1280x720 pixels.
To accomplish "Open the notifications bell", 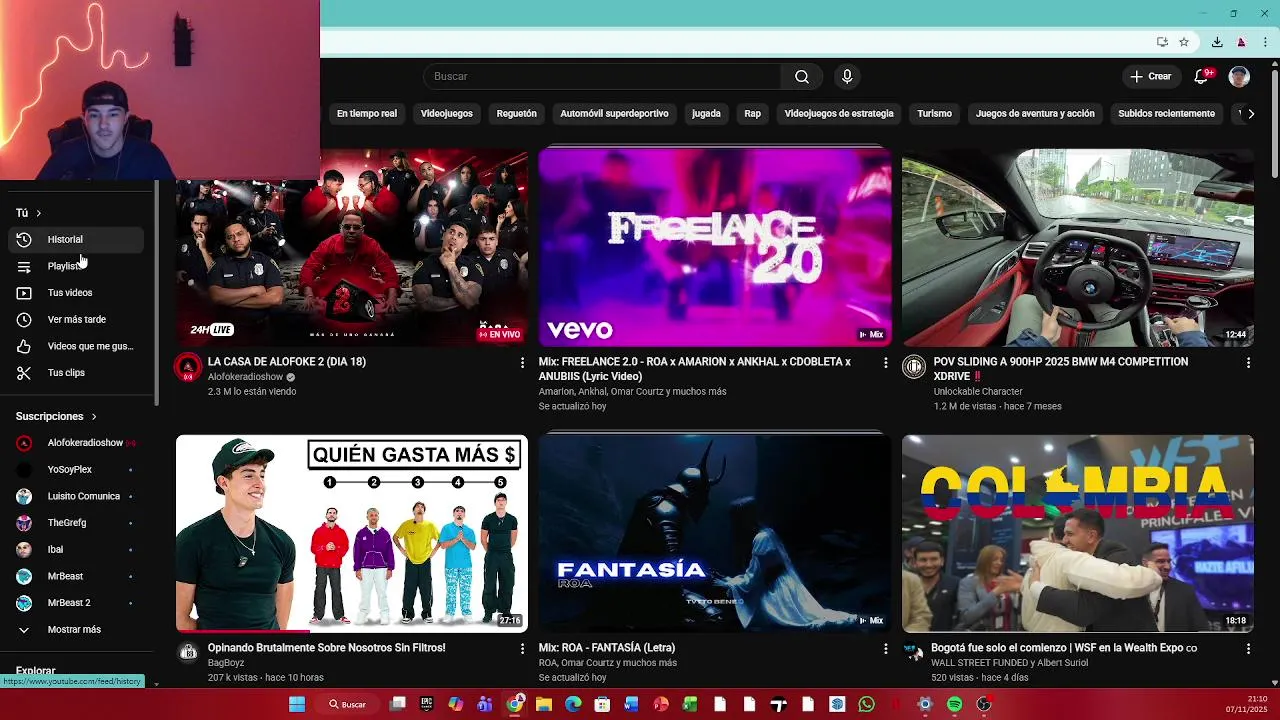I will 1202,77.
